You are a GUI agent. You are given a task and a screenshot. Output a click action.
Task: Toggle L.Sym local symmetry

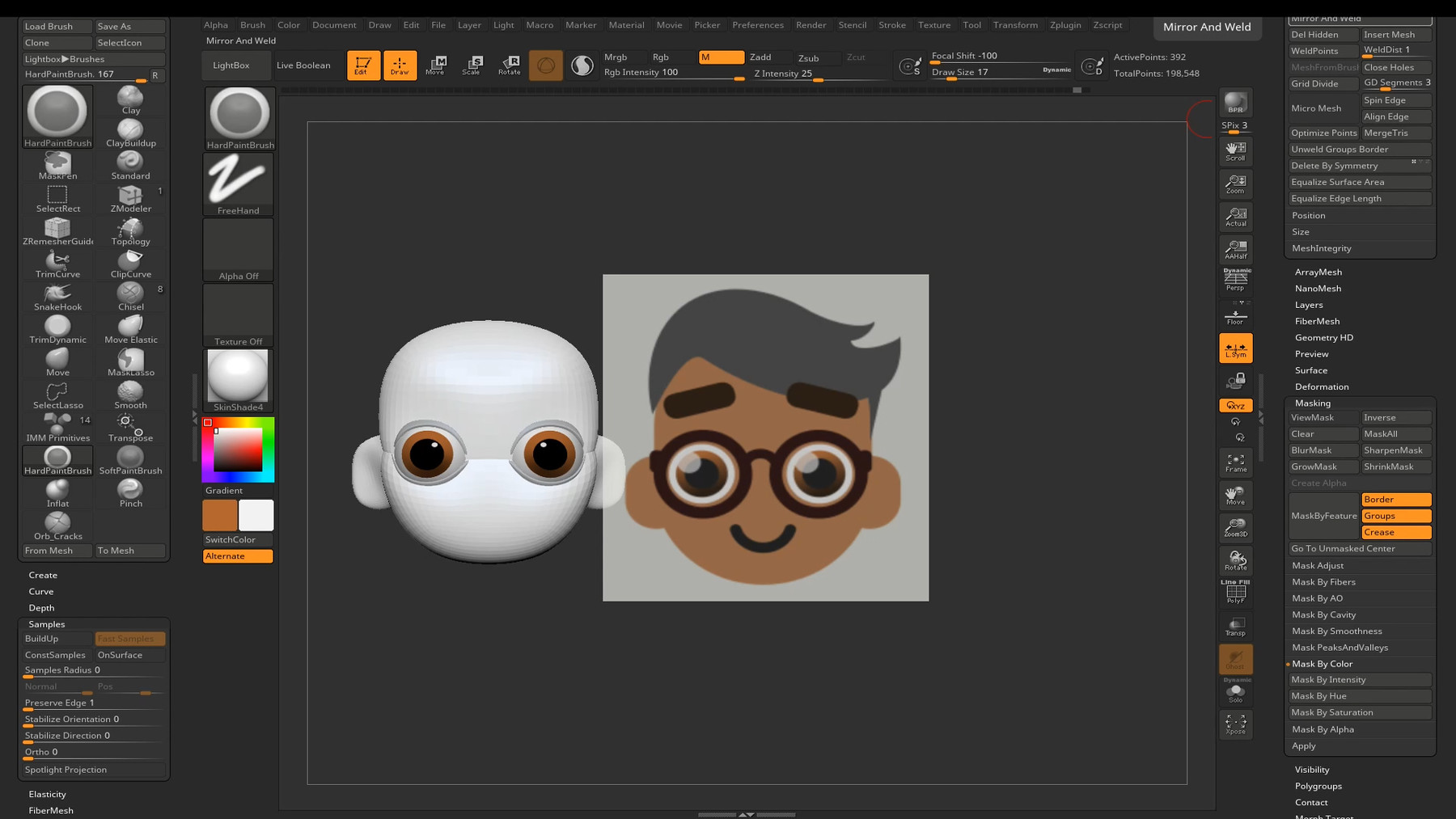tap(1235, 348)
